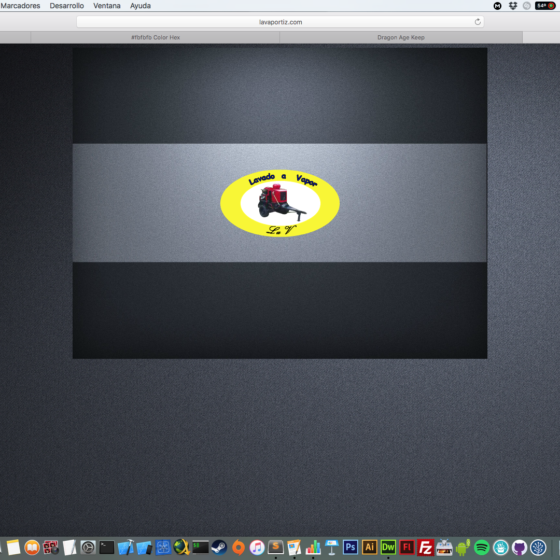Open Photoshop from the dock

point(351,547)
